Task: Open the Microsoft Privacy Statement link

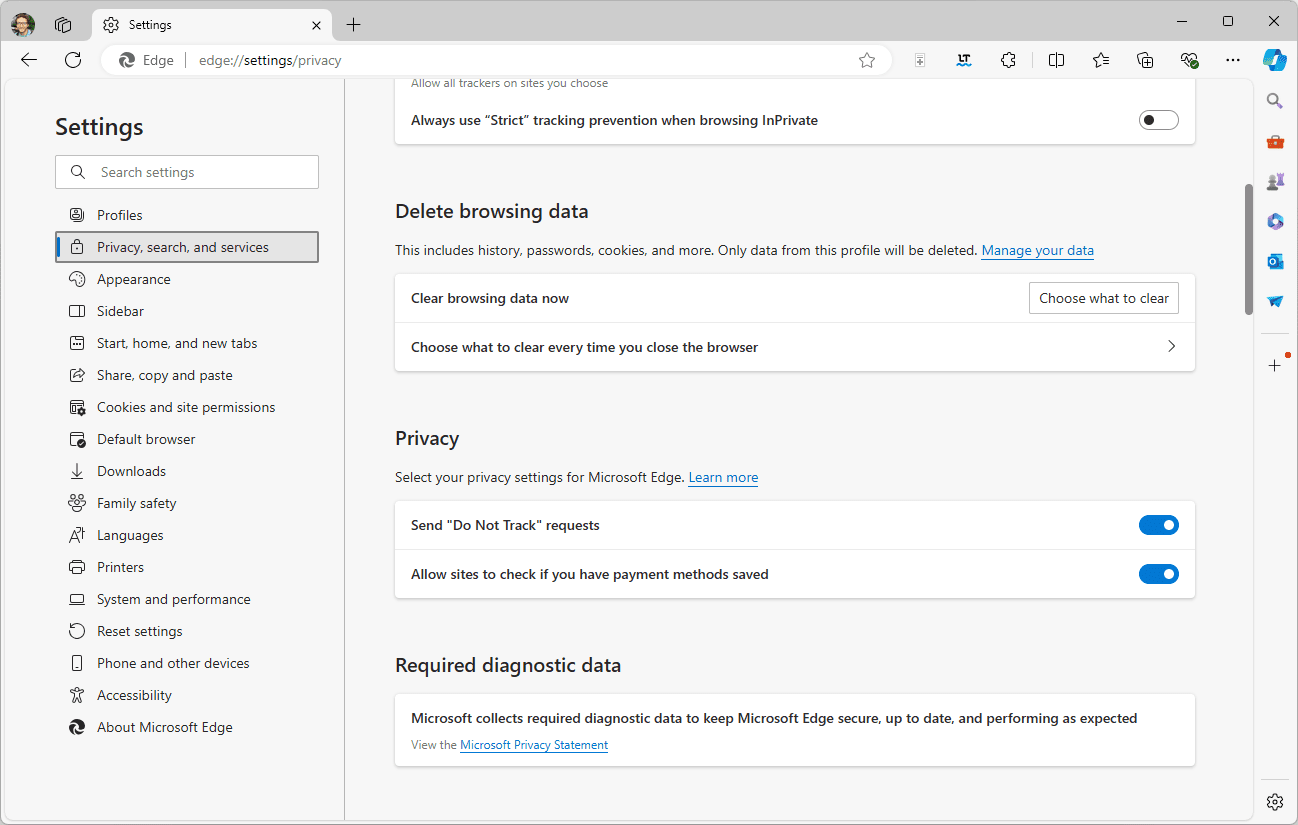Action: tap(534, 745)
